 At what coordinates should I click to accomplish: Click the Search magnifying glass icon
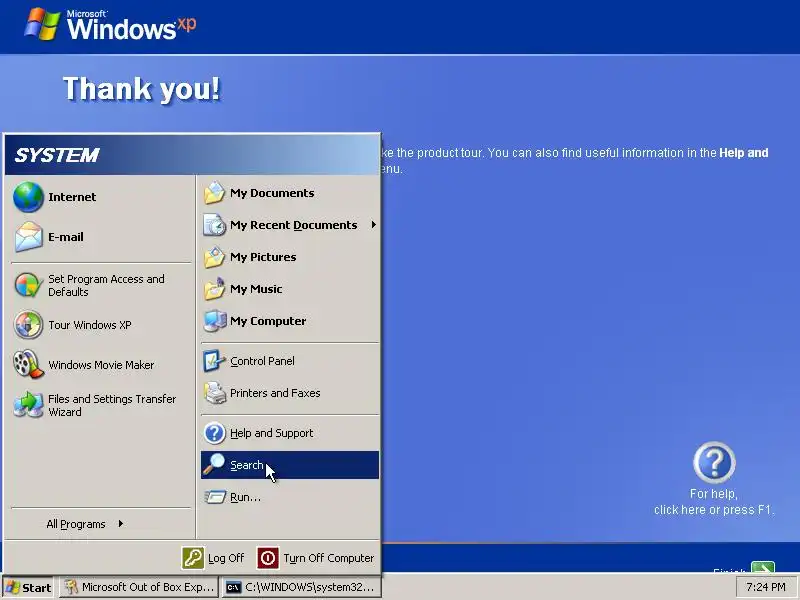click(x=214, y=465)
